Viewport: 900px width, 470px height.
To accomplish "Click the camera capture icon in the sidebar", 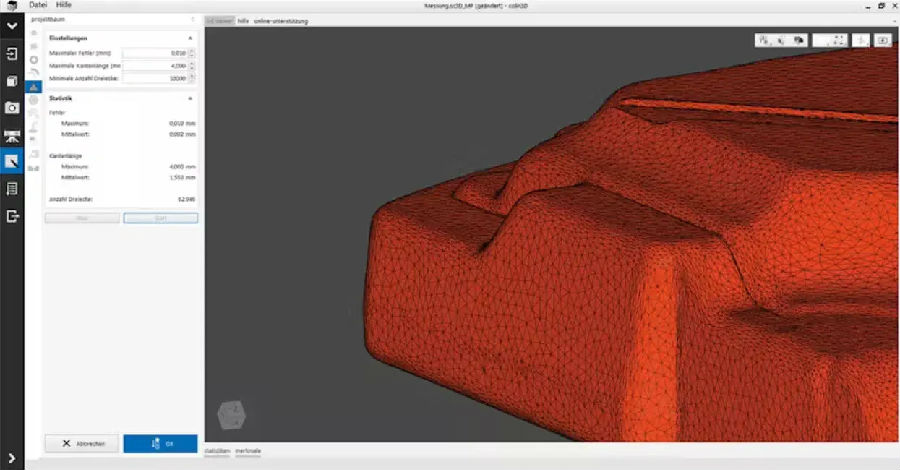I will click(x=12, y=108).
